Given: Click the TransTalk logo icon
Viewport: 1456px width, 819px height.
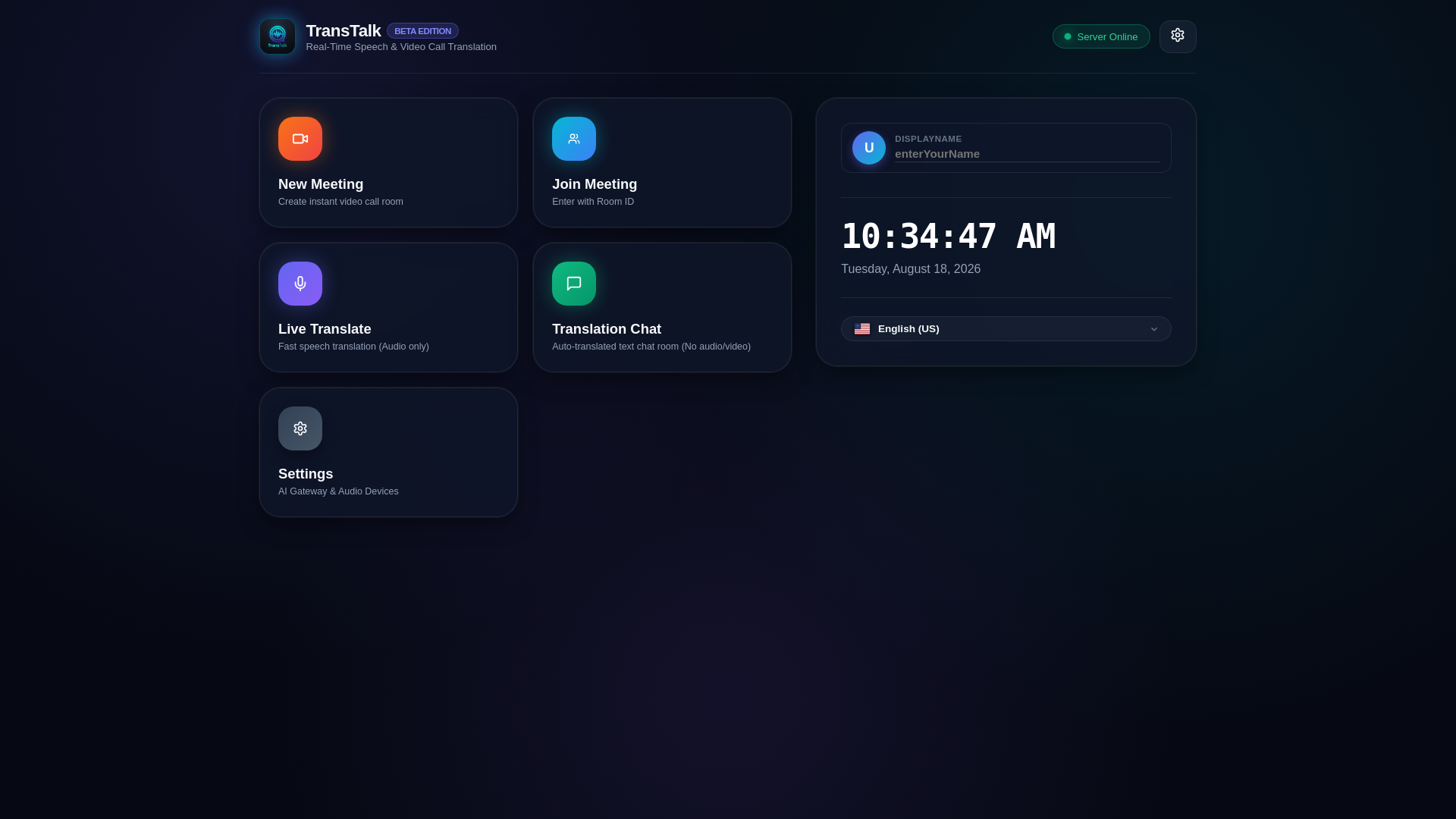Looking at the screenshot, I should (x=278, y=36).
